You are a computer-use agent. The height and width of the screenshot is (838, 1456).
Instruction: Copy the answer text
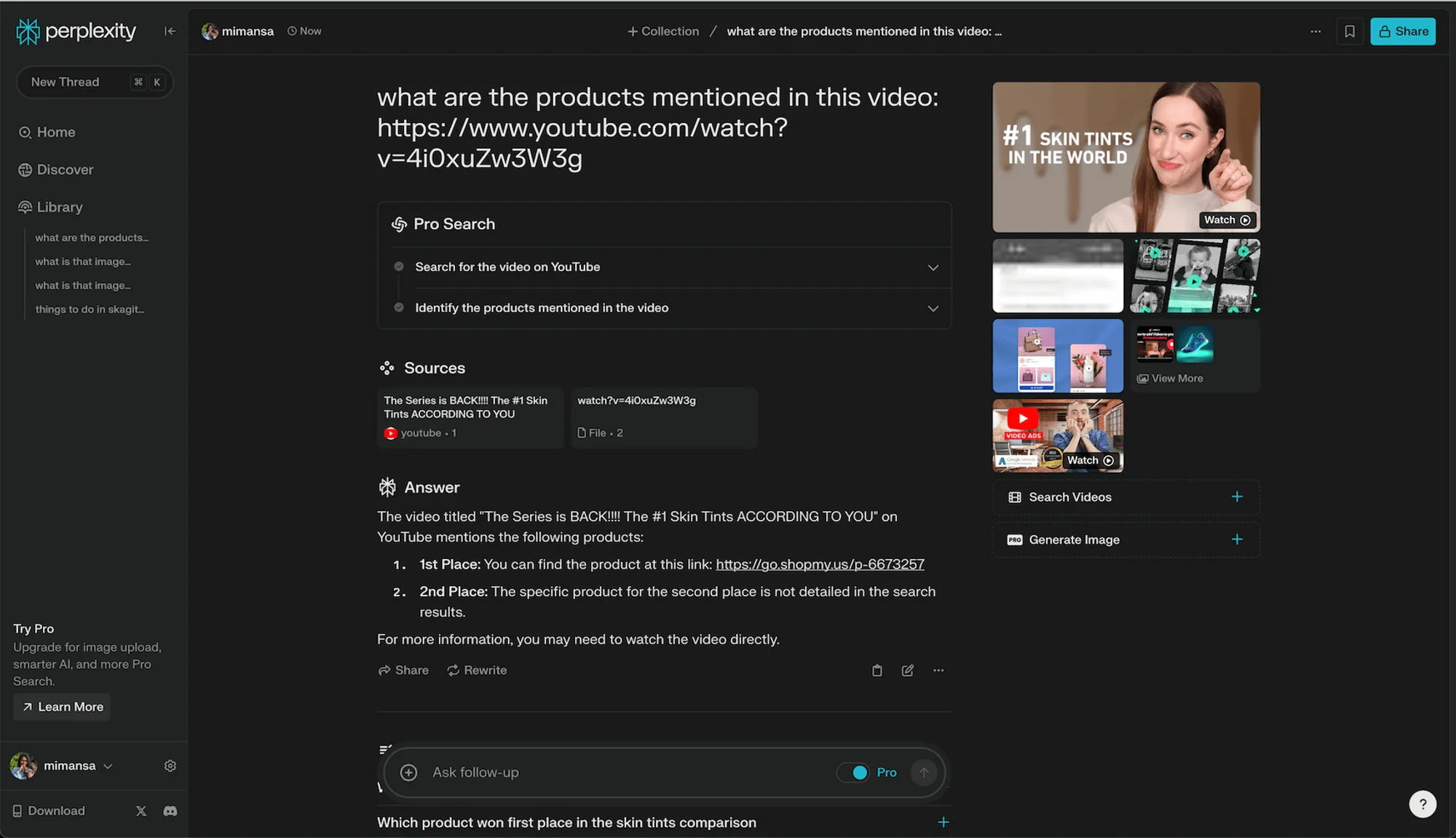tap(877, 670)
